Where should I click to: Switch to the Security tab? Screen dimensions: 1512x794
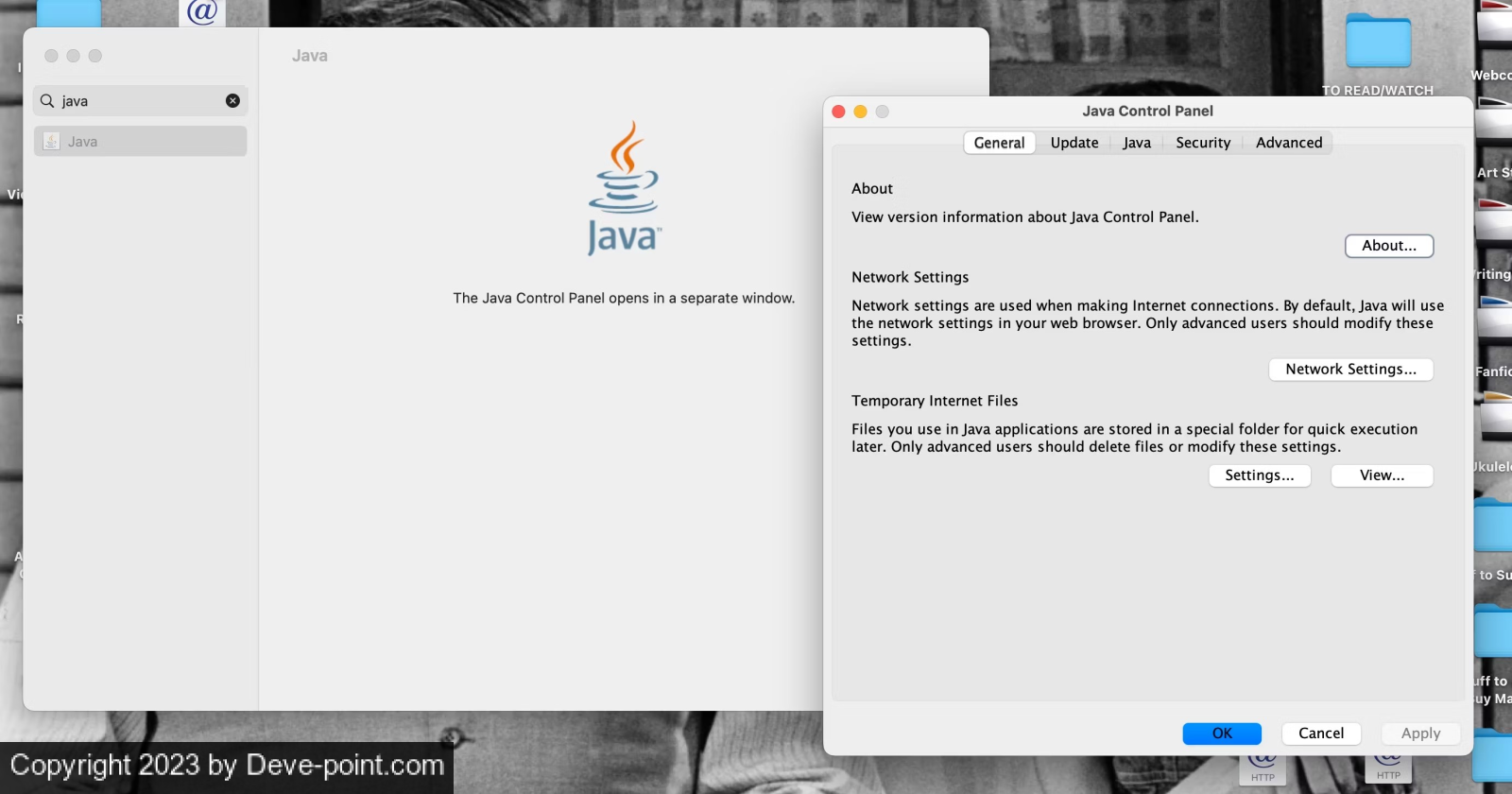coord(1203,143)
